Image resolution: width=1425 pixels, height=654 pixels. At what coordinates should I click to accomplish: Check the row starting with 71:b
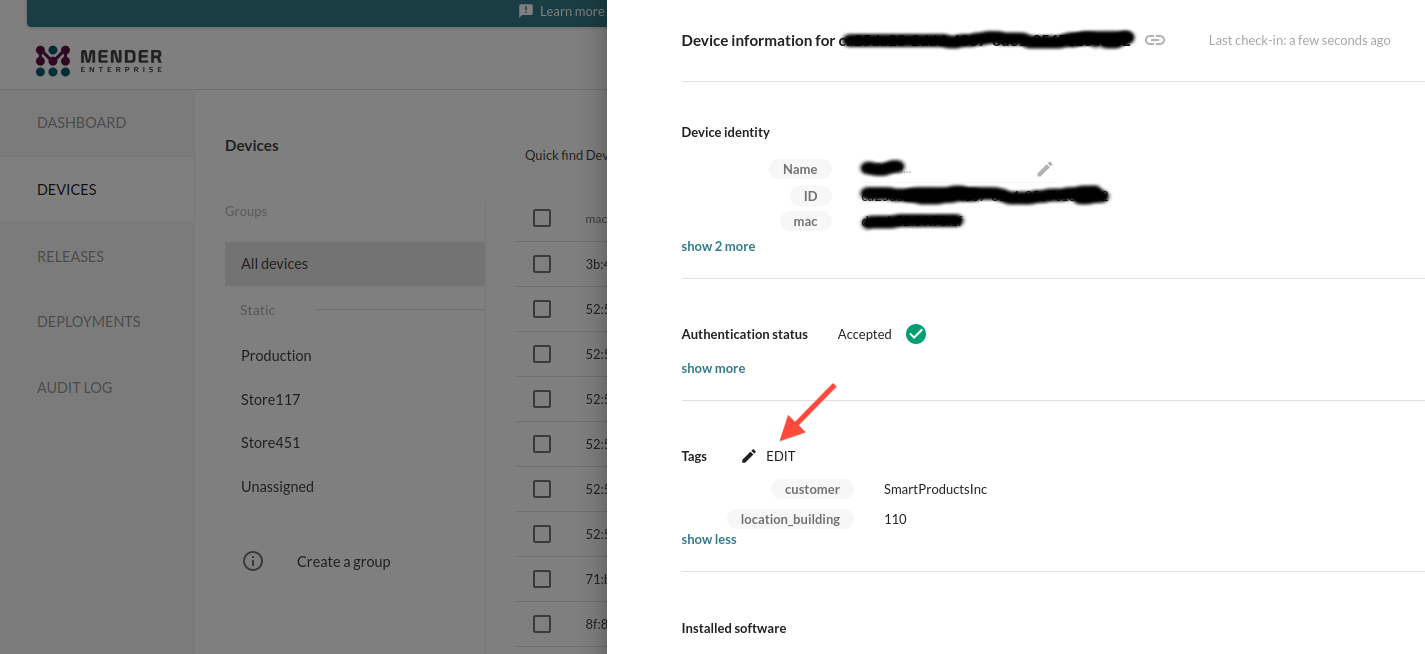click(x=542, y=579)
